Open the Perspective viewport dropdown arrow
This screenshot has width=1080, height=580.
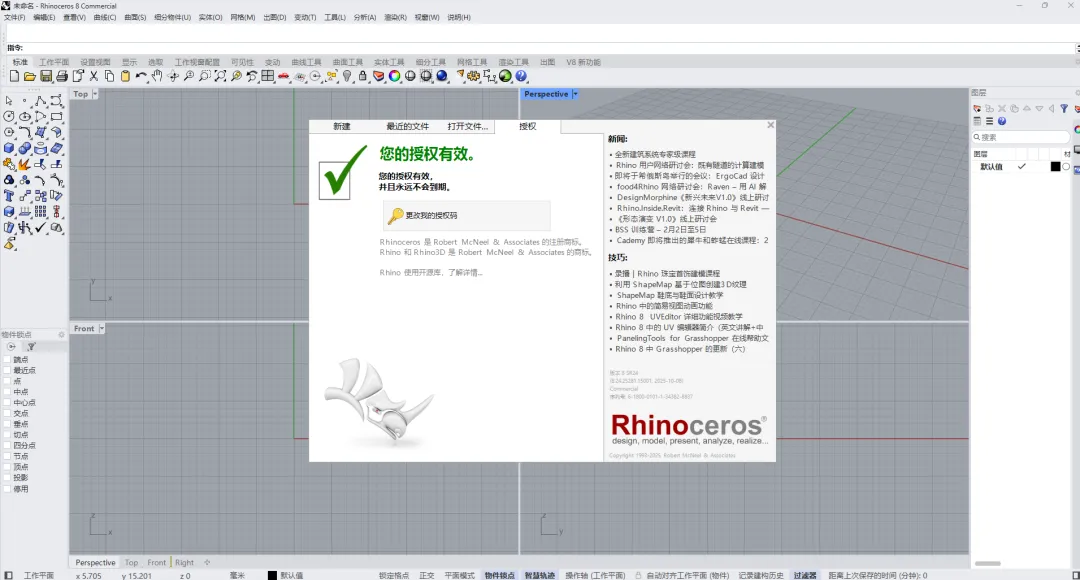575,94
